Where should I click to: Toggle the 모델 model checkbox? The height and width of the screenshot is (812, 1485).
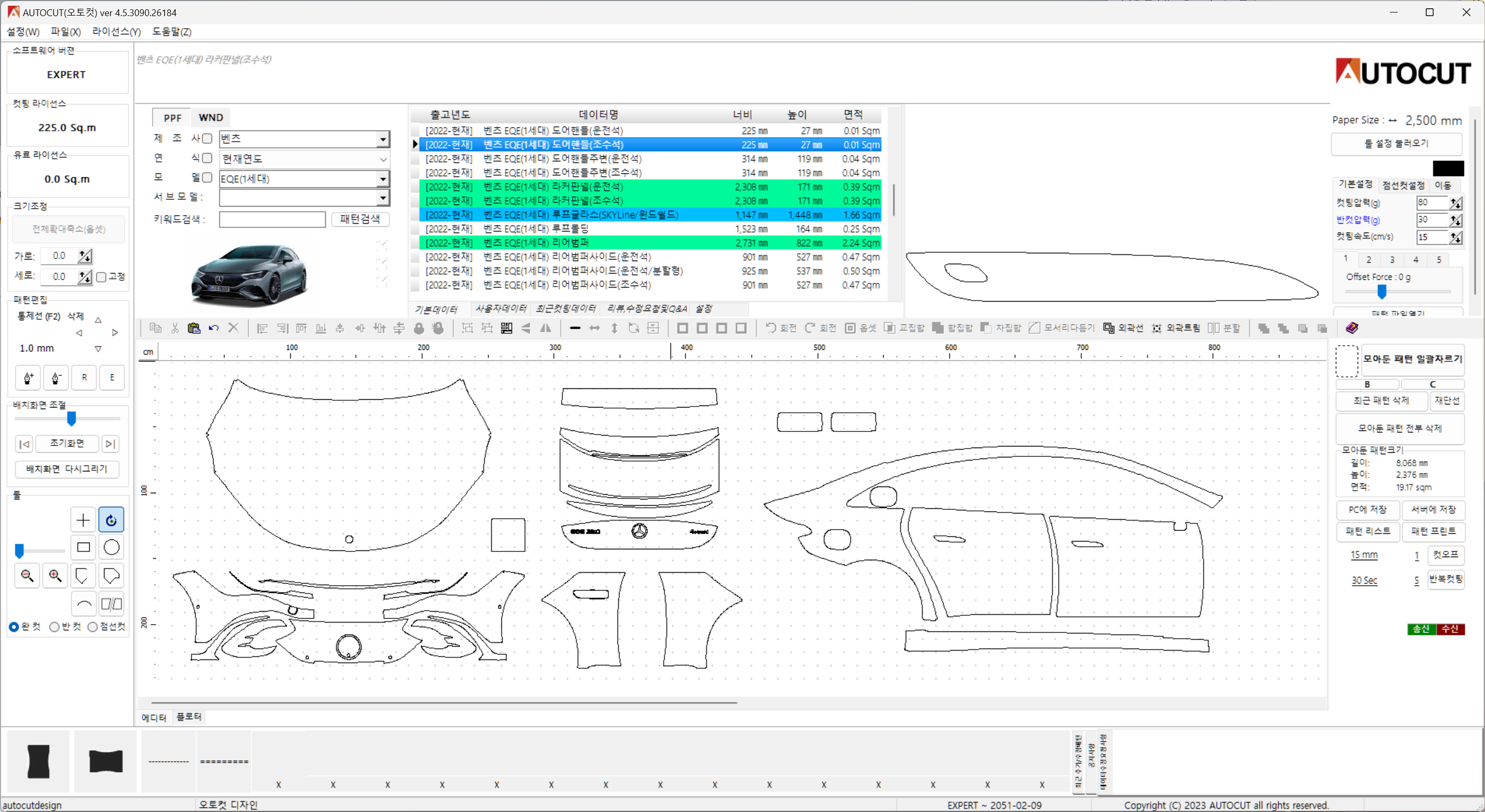coord(207,178)
